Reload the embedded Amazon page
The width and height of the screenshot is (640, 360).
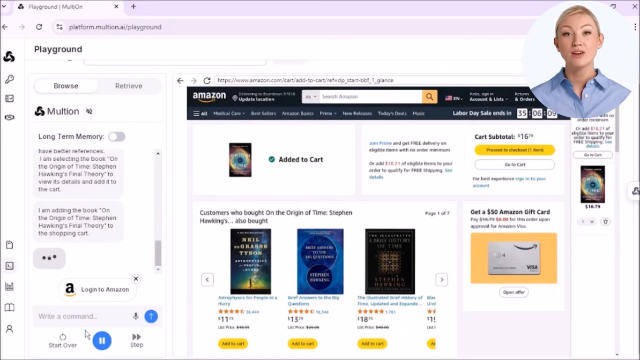(207, 80)
